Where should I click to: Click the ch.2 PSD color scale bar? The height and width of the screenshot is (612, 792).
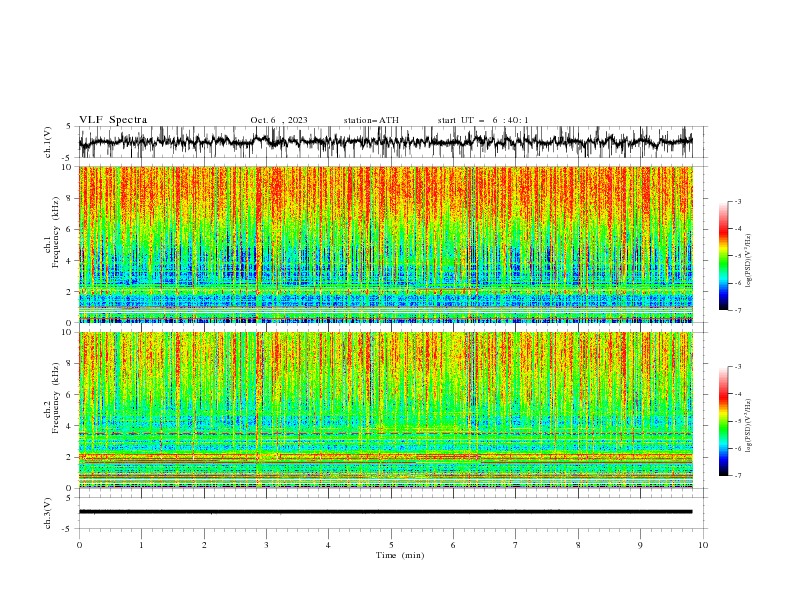click(x=723, y=421)
